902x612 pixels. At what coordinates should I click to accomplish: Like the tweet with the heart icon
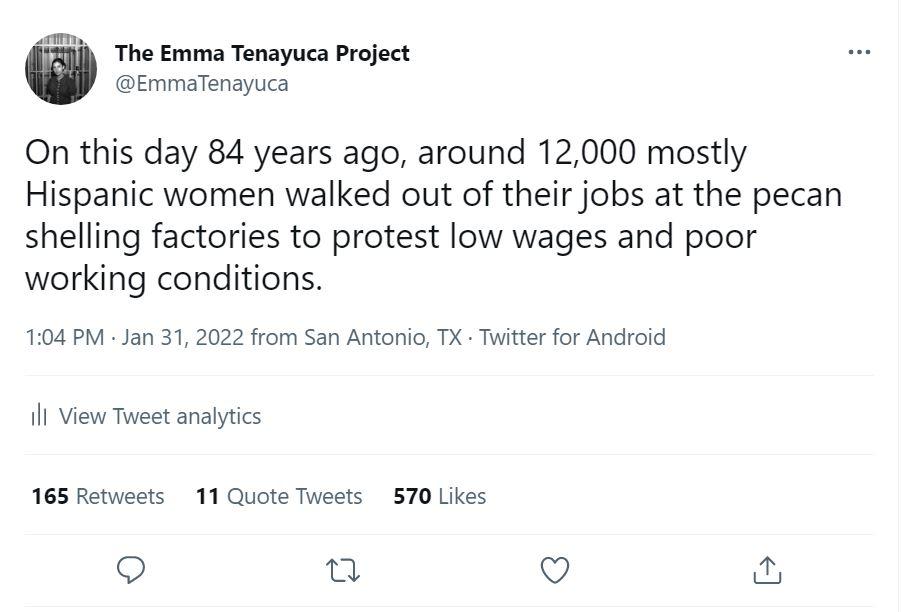pos(554,570)
